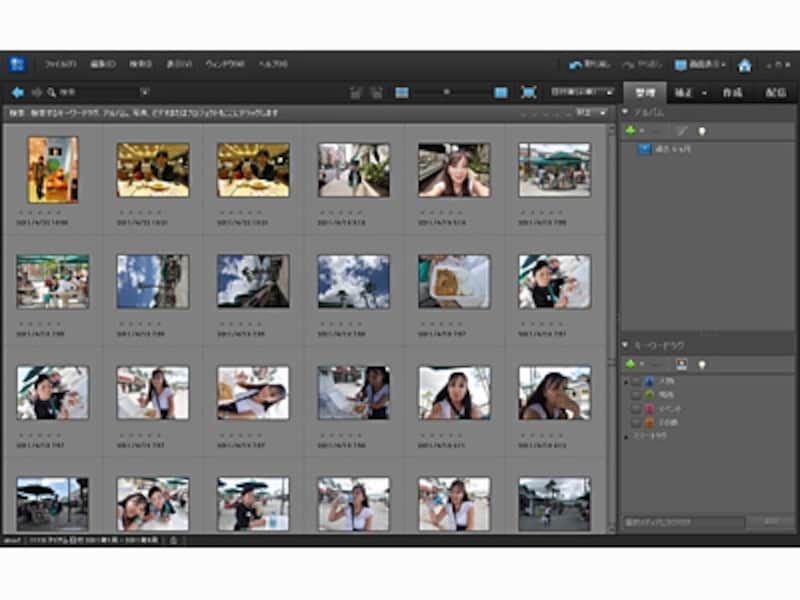This screenshot has width=800, height=600.
Task: Click the lightbulb icon in Keyword Tags panel
Action: click(702, 364)
